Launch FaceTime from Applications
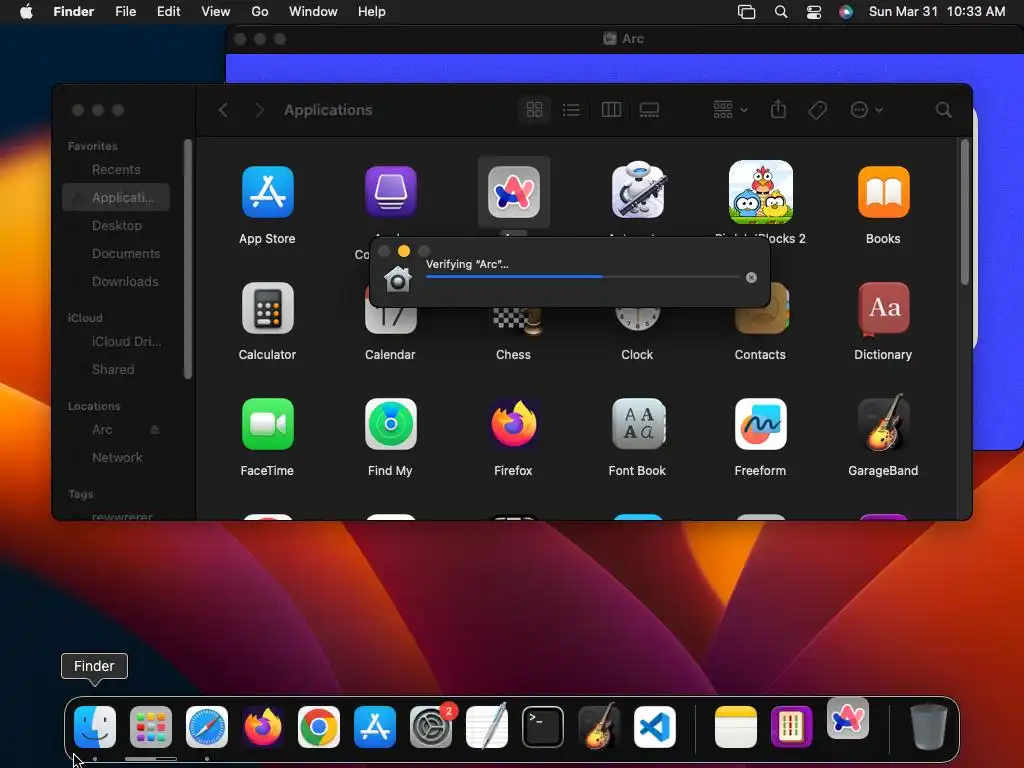 coord(267,424)
